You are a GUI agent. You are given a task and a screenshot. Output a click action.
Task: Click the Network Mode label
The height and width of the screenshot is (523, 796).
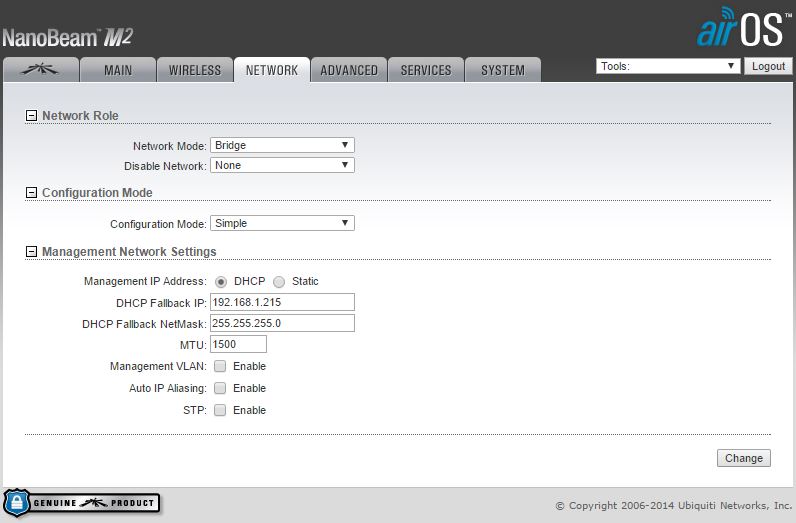click(x=170, y=146)
